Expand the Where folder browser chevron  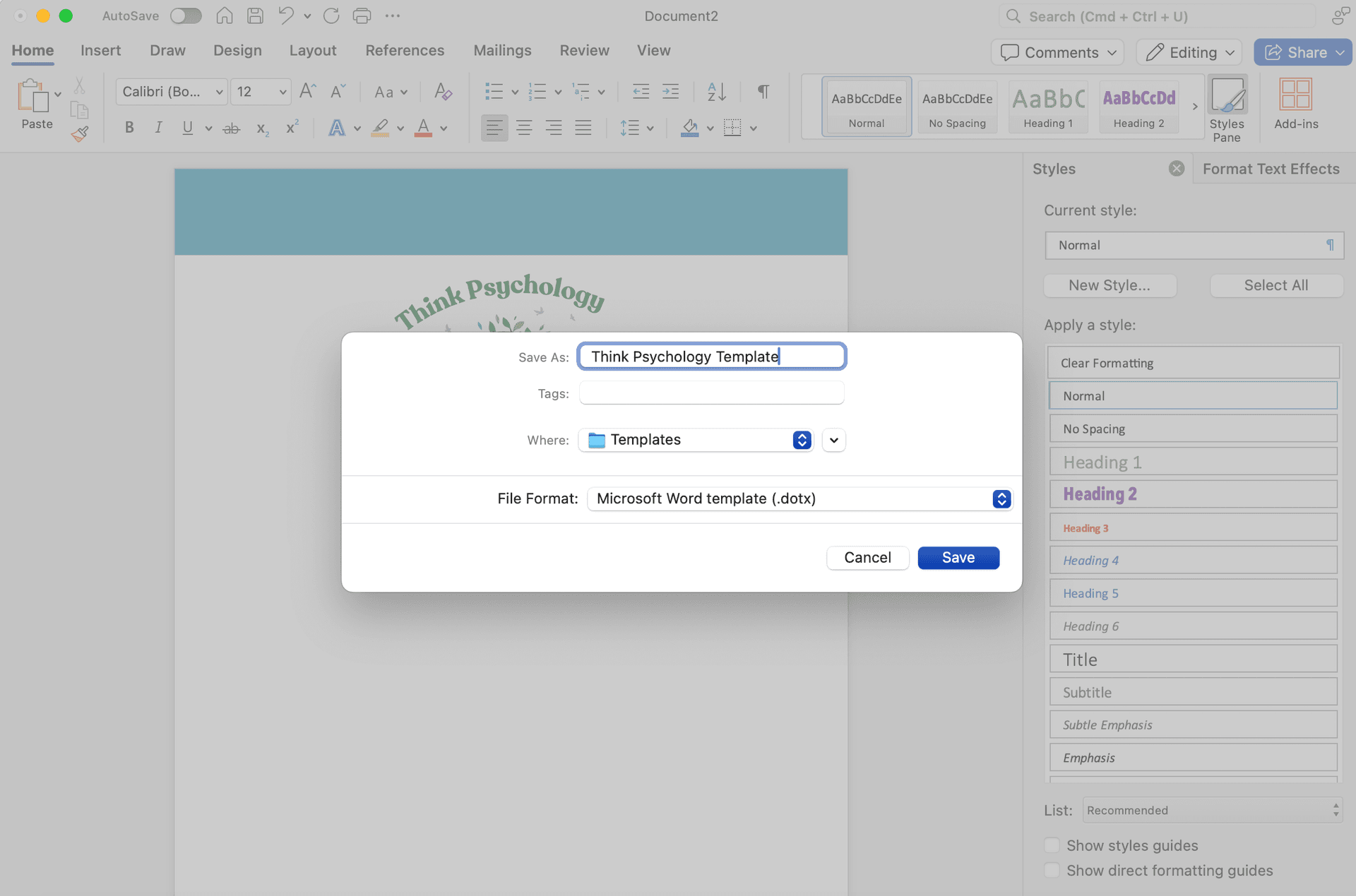[833, 440]
